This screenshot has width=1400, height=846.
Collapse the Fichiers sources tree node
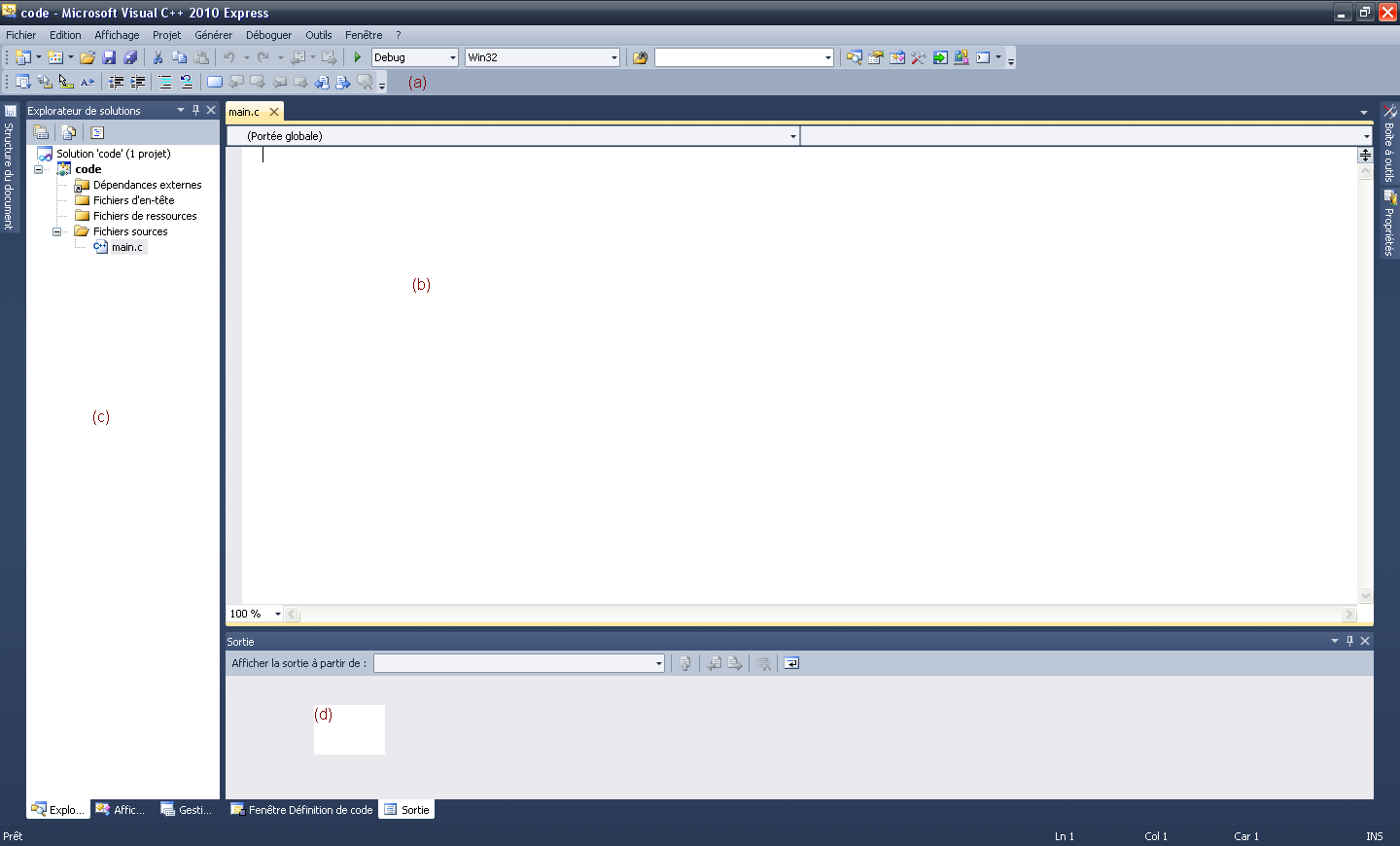(x=56, y=231)
